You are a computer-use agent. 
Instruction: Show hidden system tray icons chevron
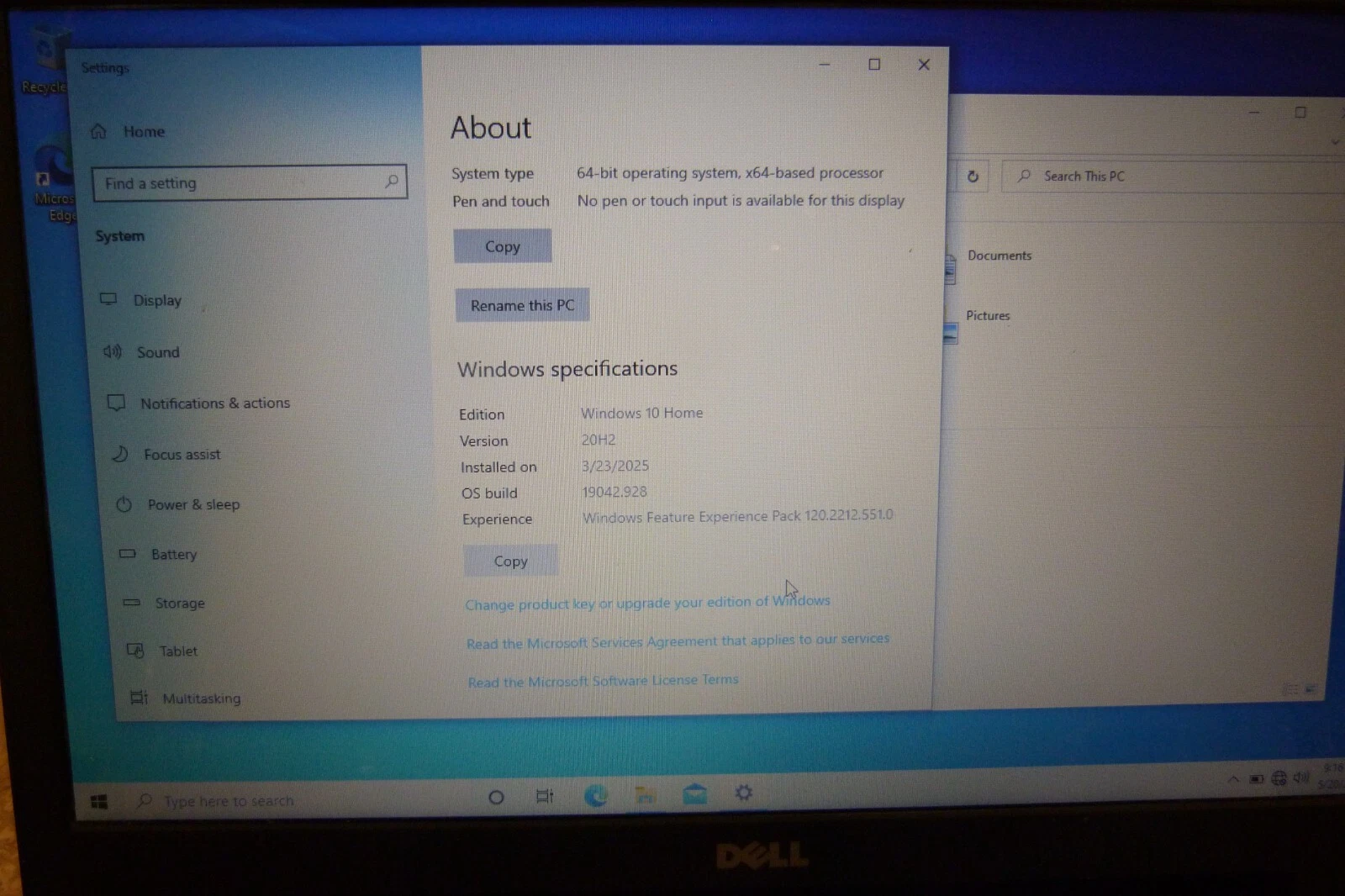pyautogui.click(x=1233, y=779)
